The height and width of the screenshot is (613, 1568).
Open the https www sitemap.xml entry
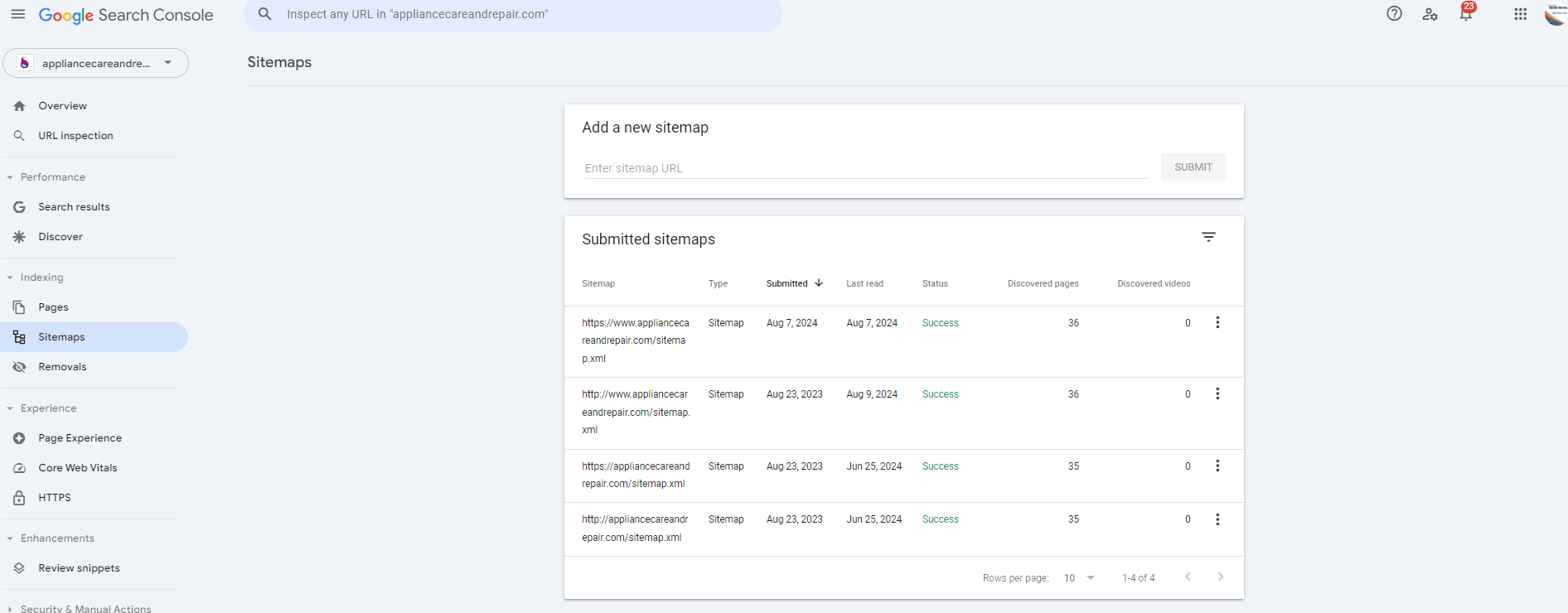(635, 340)
